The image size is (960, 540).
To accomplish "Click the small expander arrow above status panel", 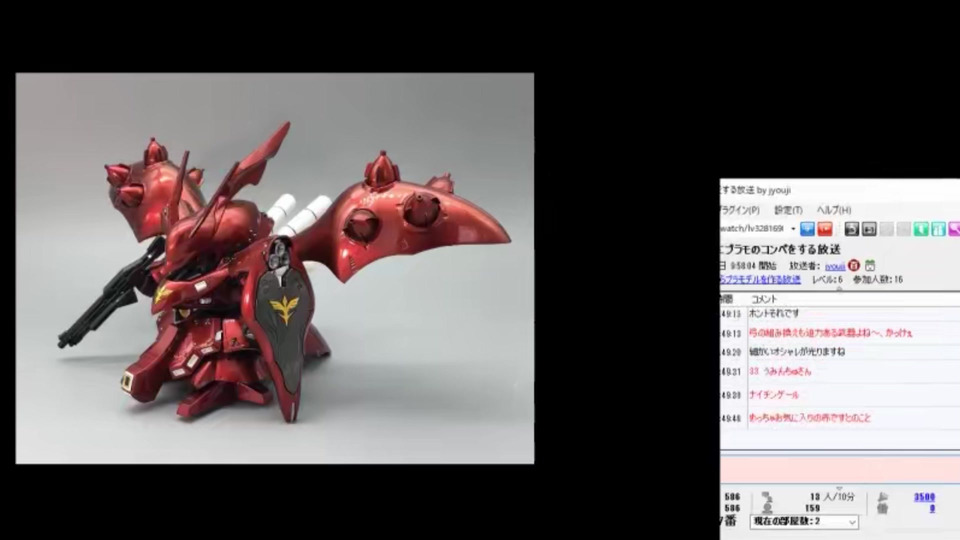I will coord(839,488).
